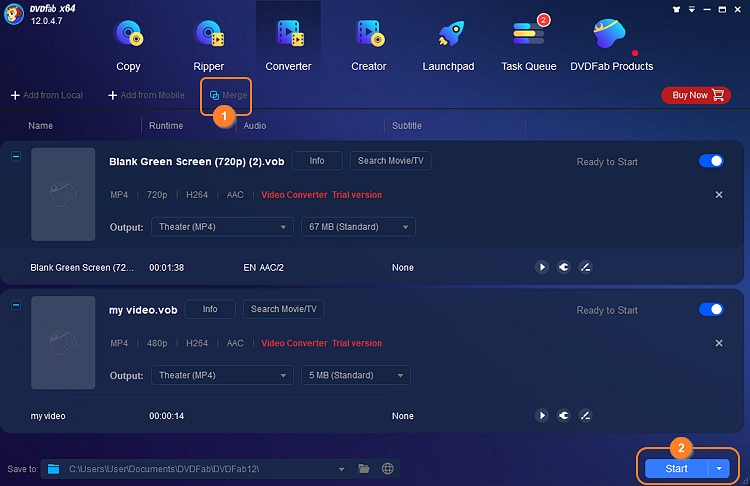
Task: Select EN AAC/2 audio track
Action: coord(264,267)
